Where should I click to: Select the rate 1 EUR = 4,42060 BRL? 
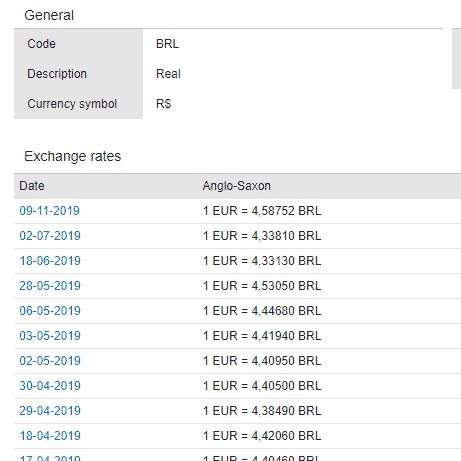(x=262, y=436)
